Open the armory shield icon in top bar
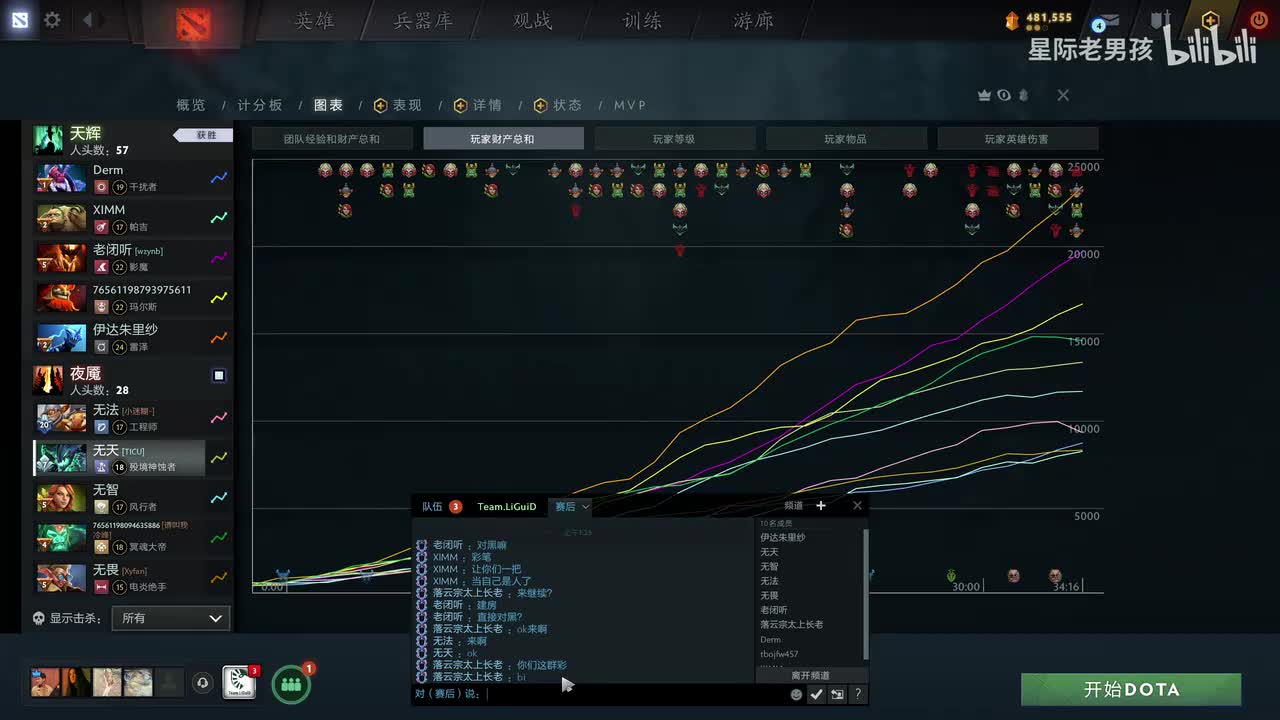 point(1160,20)
